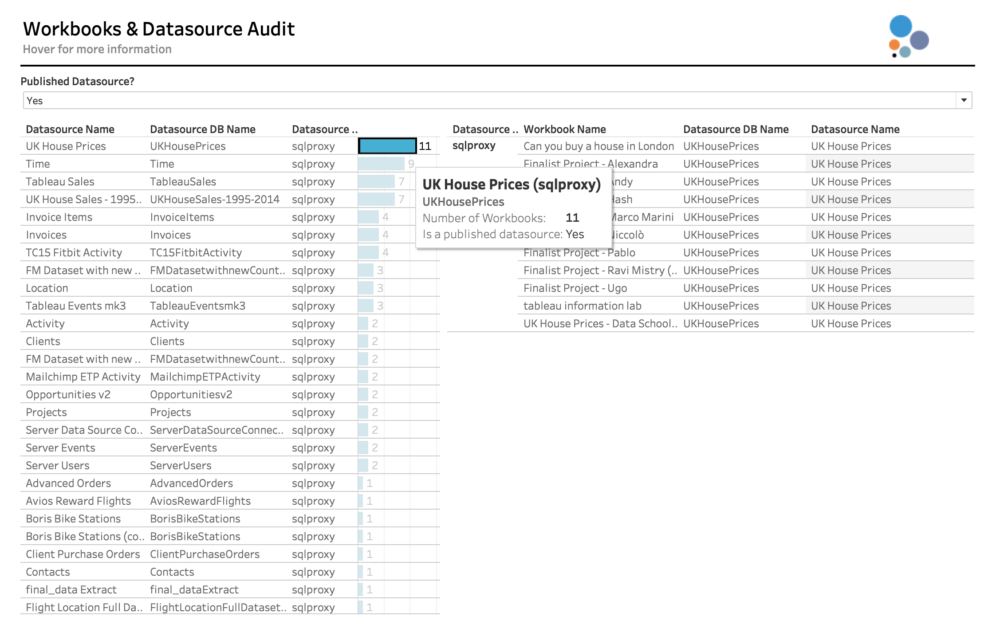
Task: Click the 'Avios Reward Flights' datasource name
Action: 78,501
